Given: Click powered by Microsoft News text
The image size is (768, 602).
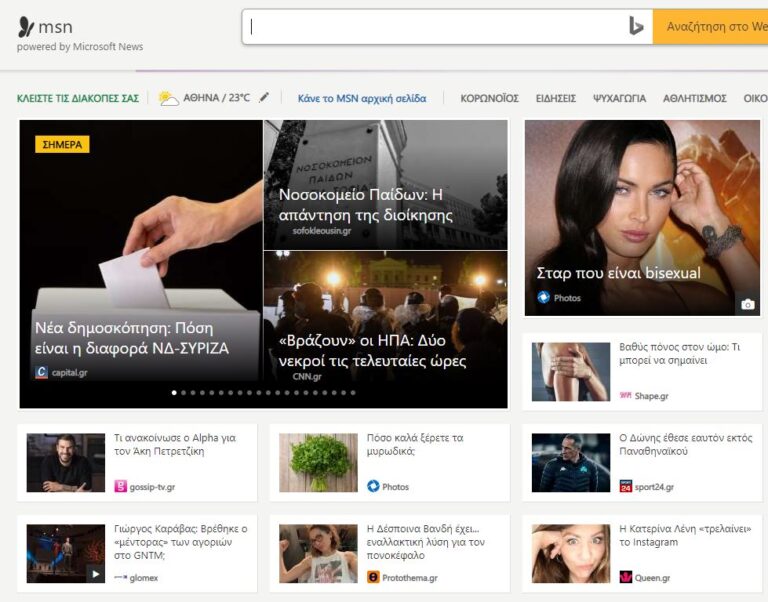Looking at the screenshot, I should coord(80,47).
